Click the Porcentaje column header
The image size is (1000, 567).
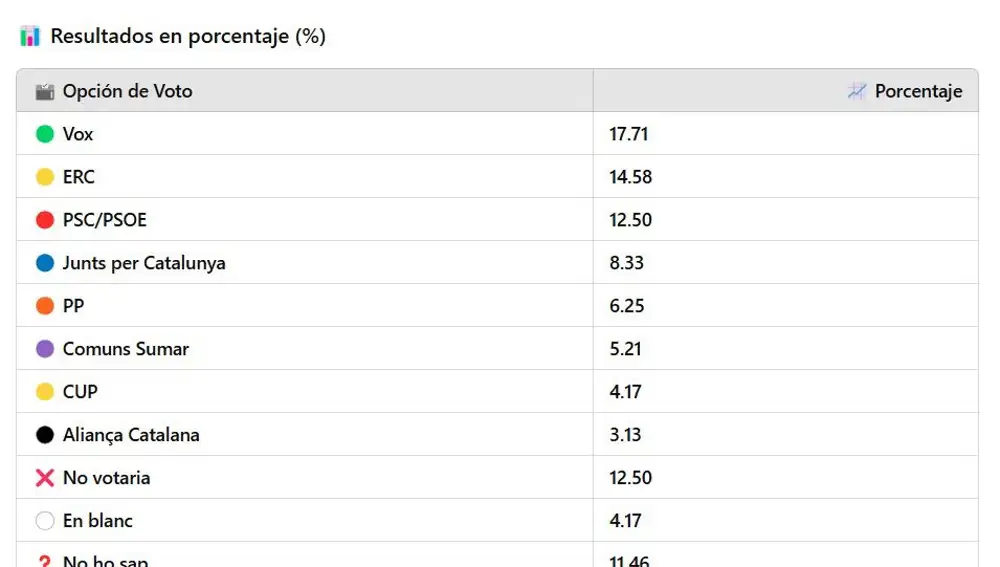coord(786,91)
